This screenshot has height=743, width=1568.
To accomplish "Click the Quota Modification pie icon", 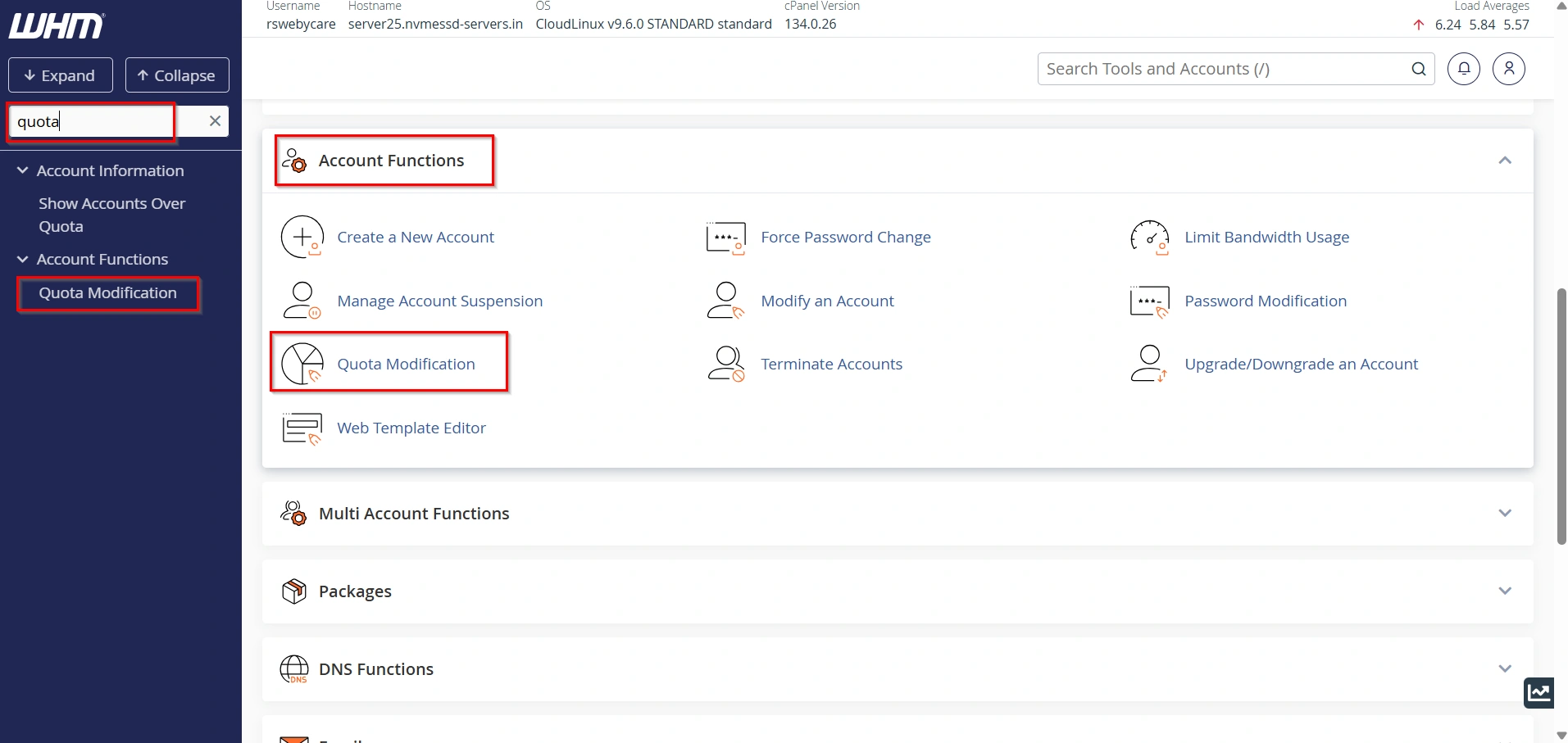I will [302, 364].
